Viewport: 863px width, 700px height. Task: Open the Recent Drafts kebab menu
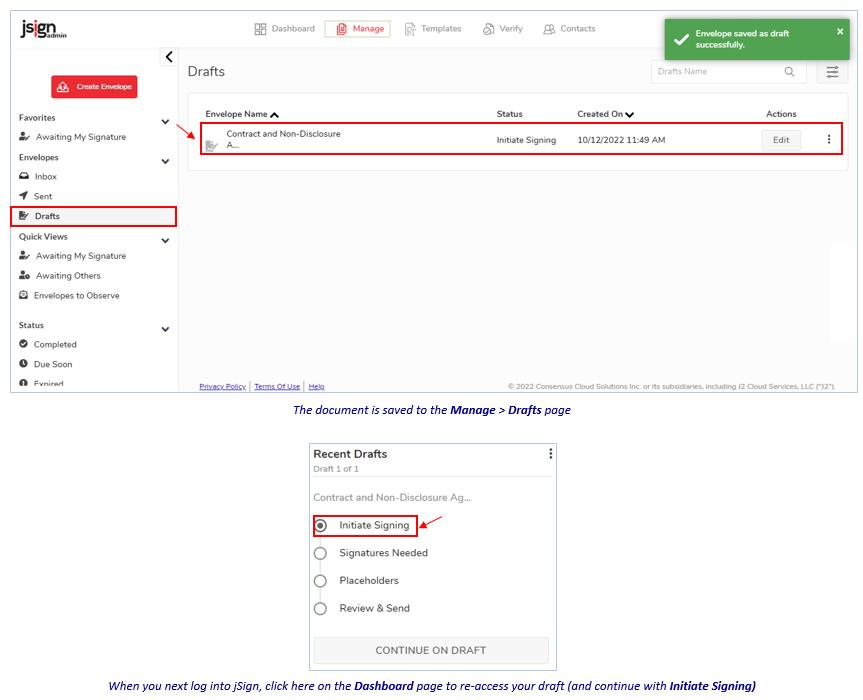point(550,454)
